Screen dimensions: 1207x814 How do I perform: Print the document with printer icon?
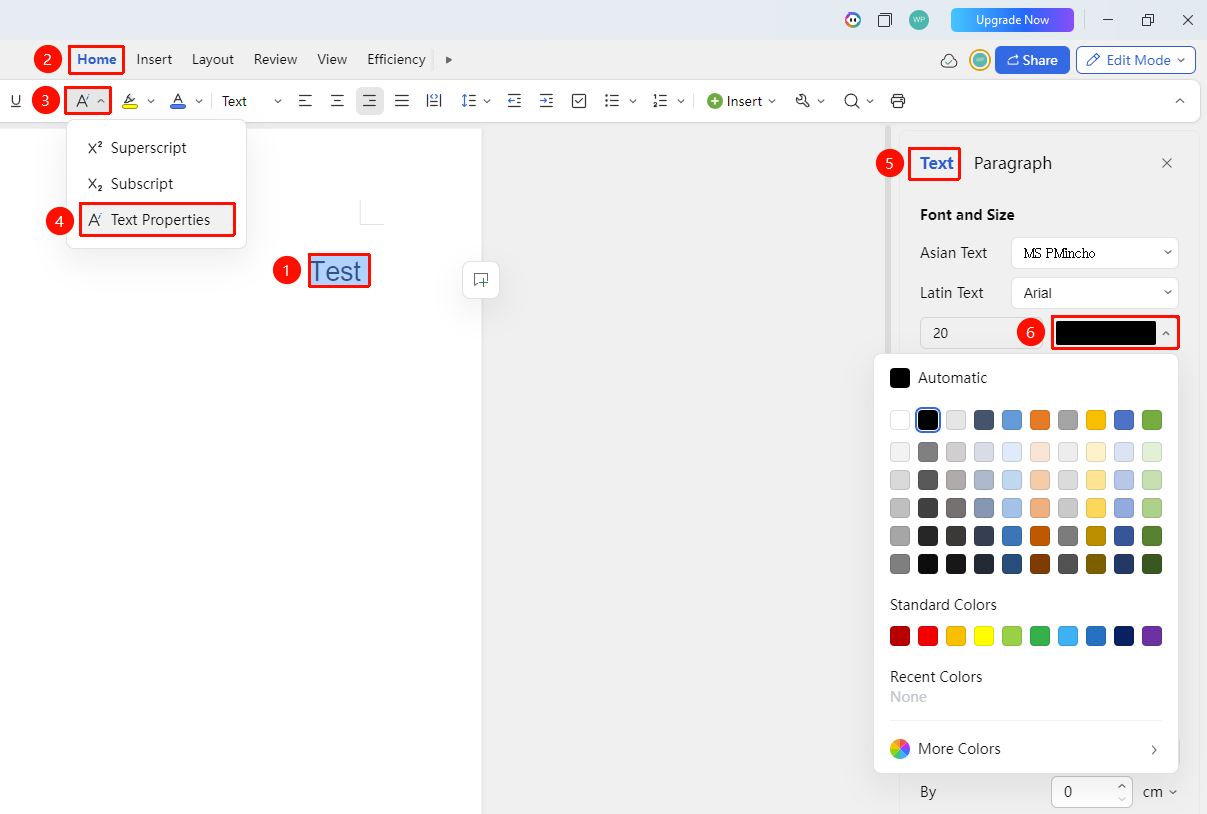(x=898, y=101)
